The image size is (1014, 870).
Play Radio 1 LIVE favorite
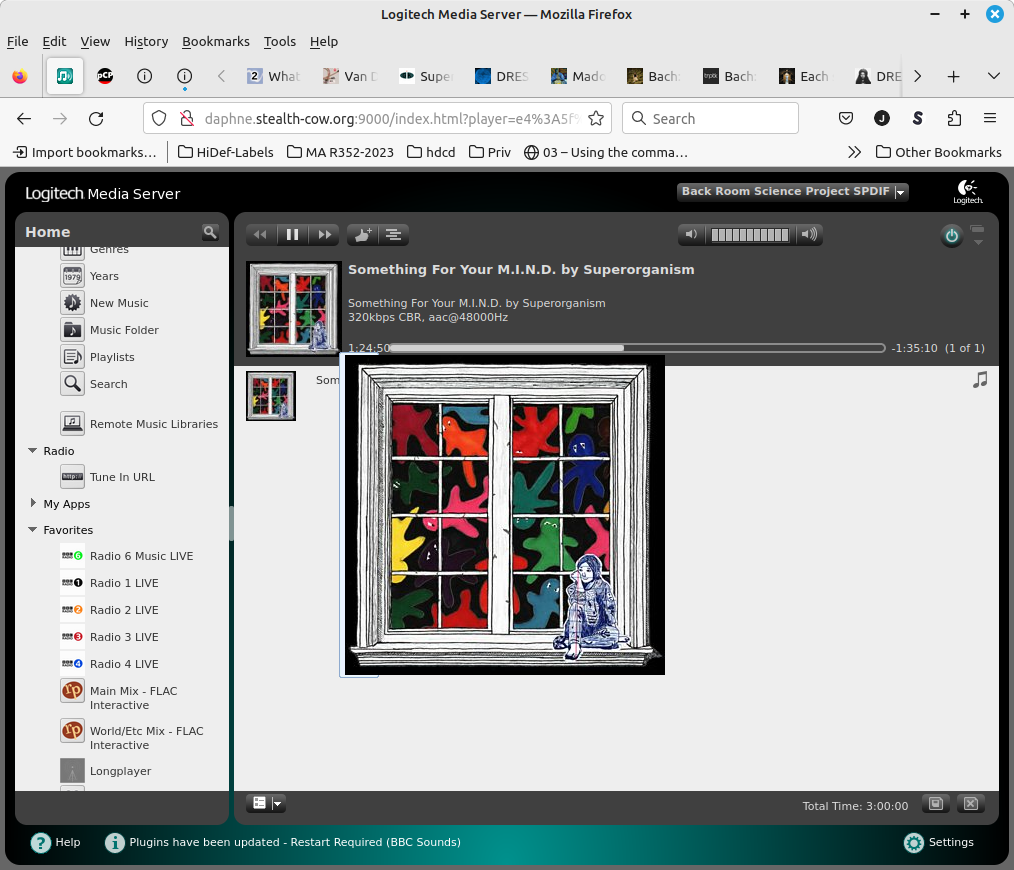pyautogui.click(x=124, y=583)
